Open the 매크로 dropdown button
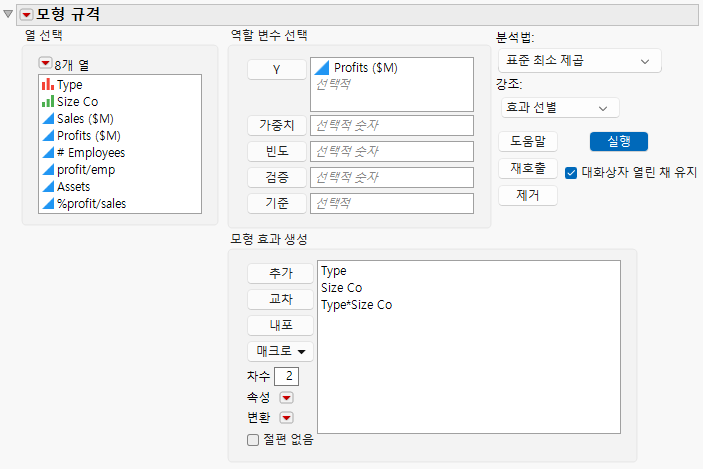 [280, 351]
